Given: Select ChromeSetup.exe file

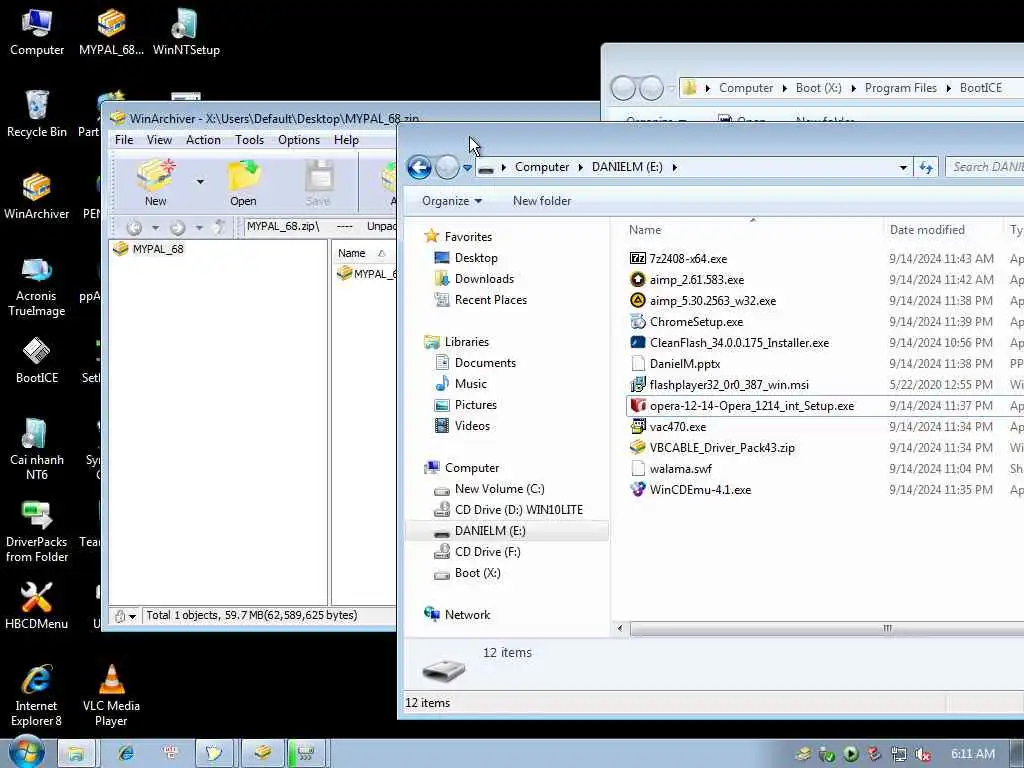Looking at the screenshot, I should pos(696,322).
